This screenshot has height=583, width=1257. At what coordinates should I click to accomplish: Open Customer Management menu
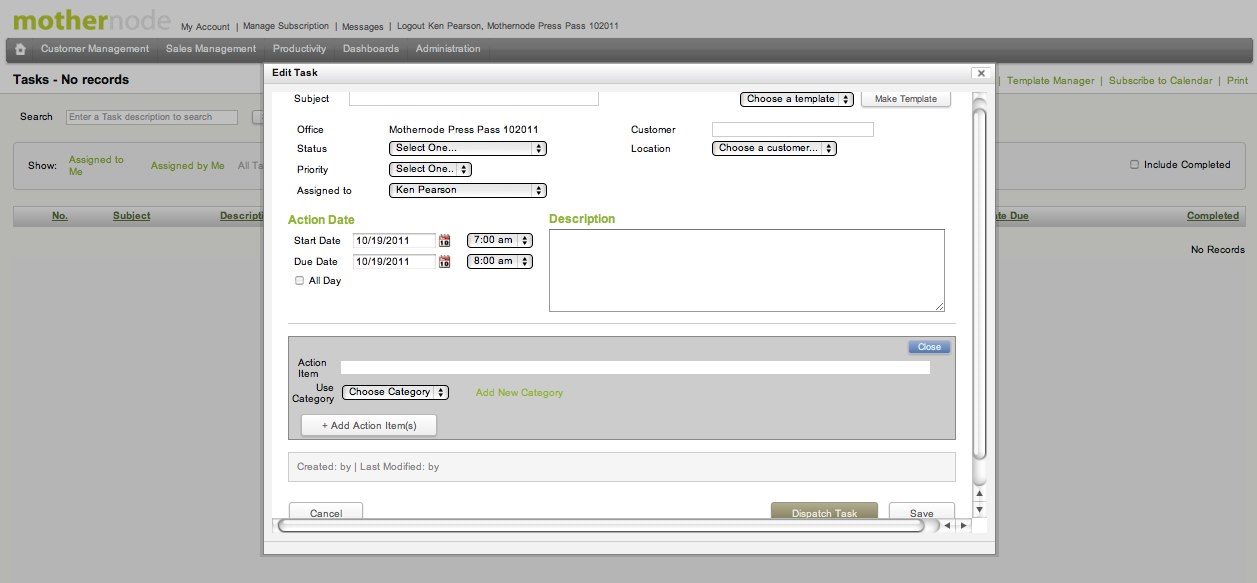click(94, 49)
